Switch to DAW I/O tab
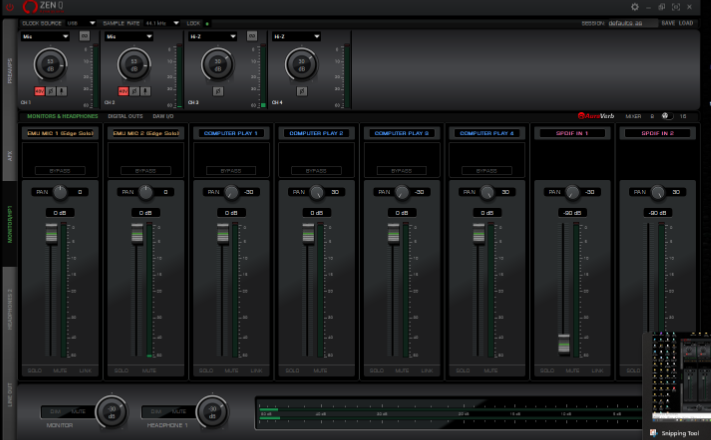Image resolution: width=711 pixels, height=440 pixels. coord(163,116)
